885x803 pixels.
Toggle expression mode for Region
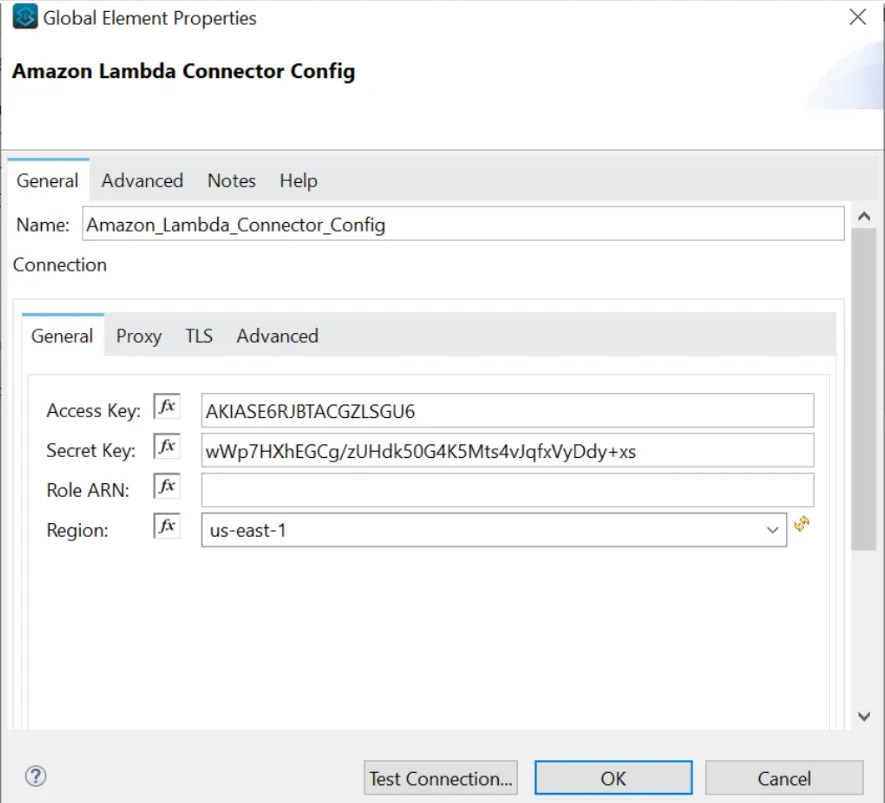click(167, 526)
